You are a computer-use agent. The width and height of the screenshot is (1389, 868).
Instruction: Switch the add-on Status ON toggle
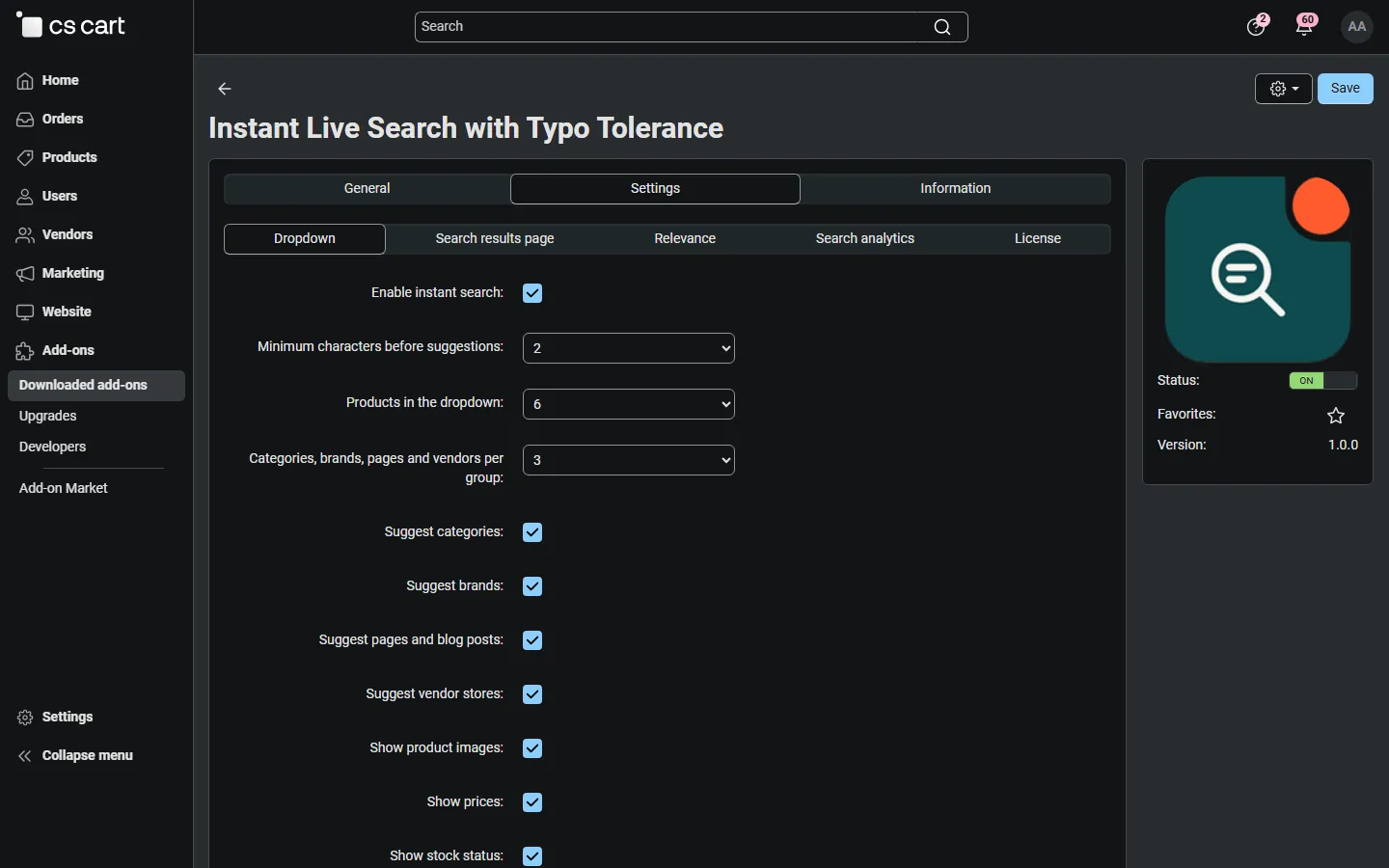coord(1323,381)
